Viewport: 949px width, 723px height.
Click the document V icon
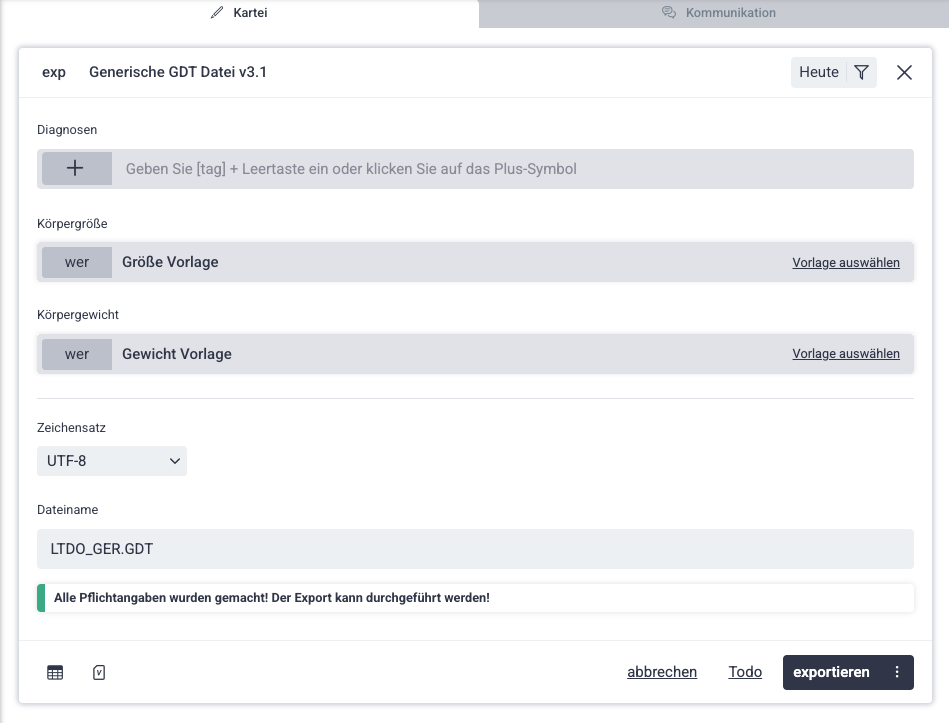(x=99, y=673)
